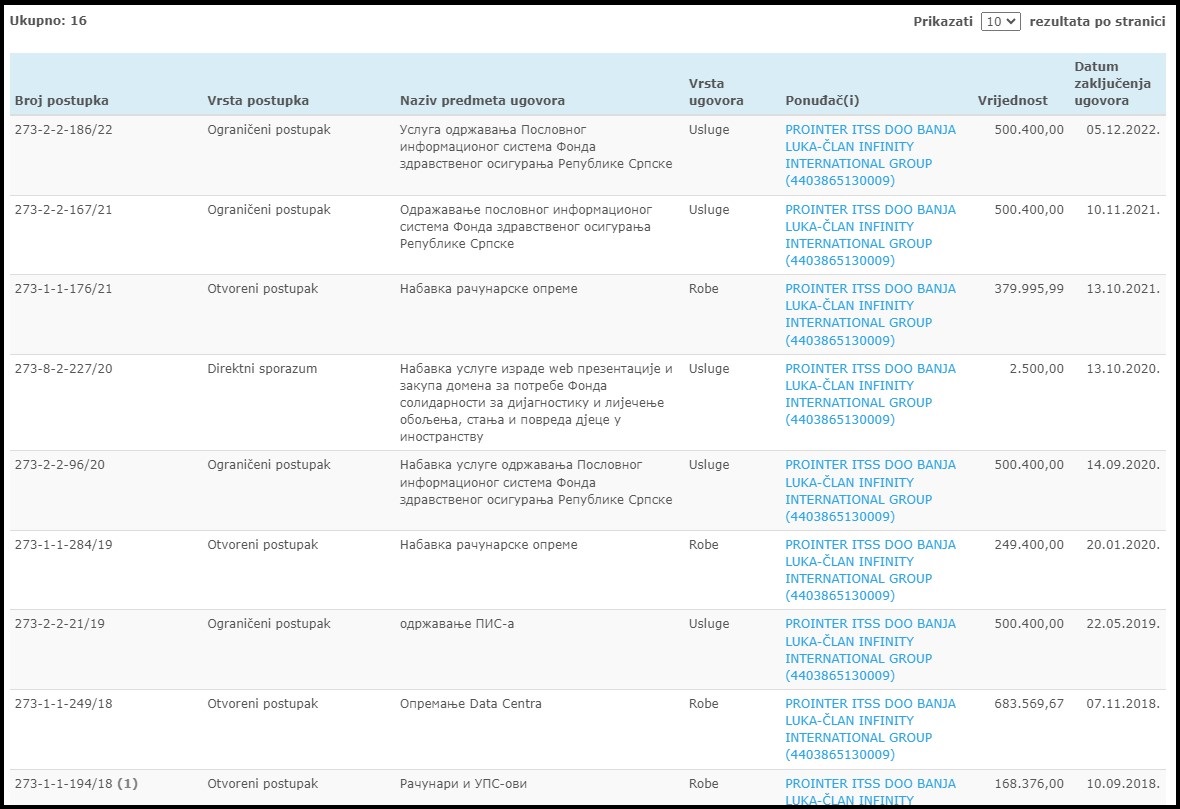
Task: Open PROINTER link in row 273-2-2-167/21
Action: point(871,235)
